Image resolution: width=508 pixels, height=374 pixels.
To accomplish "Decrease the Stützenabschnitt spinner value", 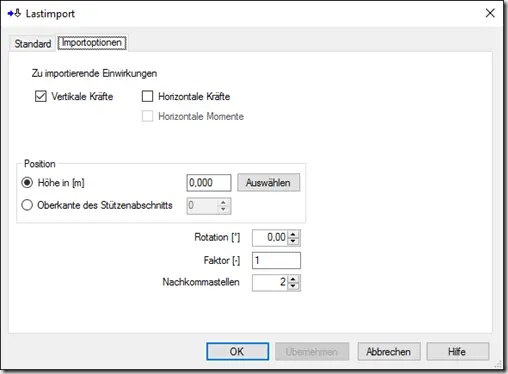I will [223, 209].
